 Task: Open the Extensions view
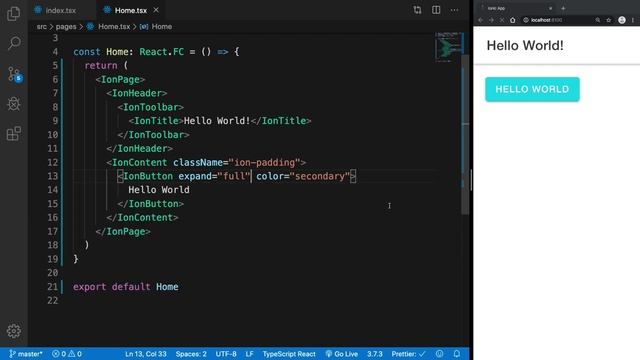[13, 133]
